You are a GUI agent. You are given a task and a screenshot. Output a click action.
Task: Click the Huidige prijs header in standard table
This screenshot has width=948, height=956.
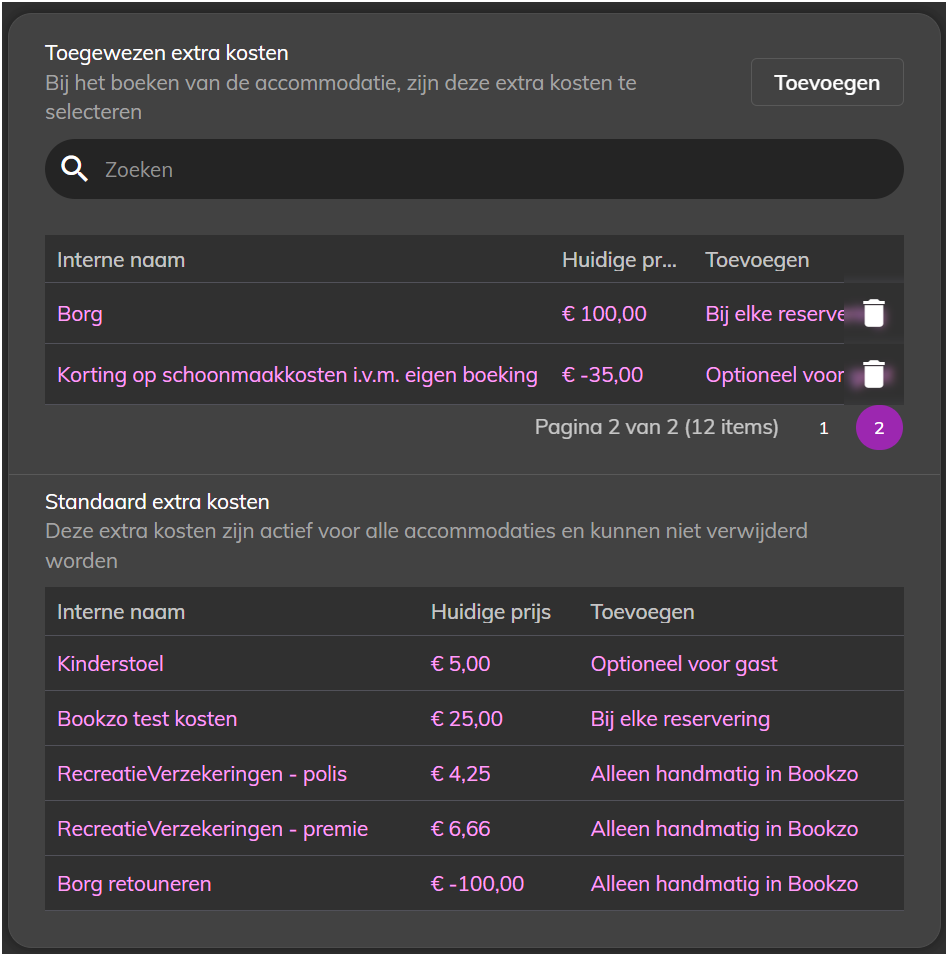coord(491,612)
